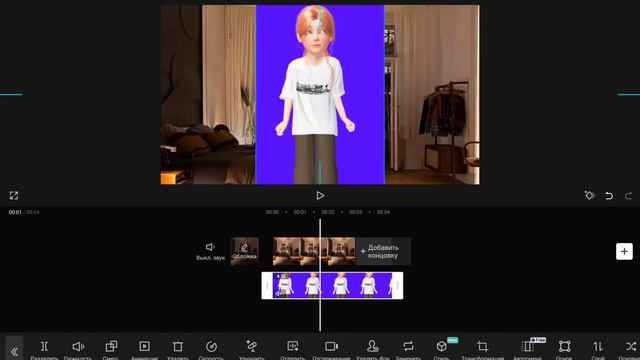
Task: Open the Layer (Слой) order tool
Action: click(598, 349)
